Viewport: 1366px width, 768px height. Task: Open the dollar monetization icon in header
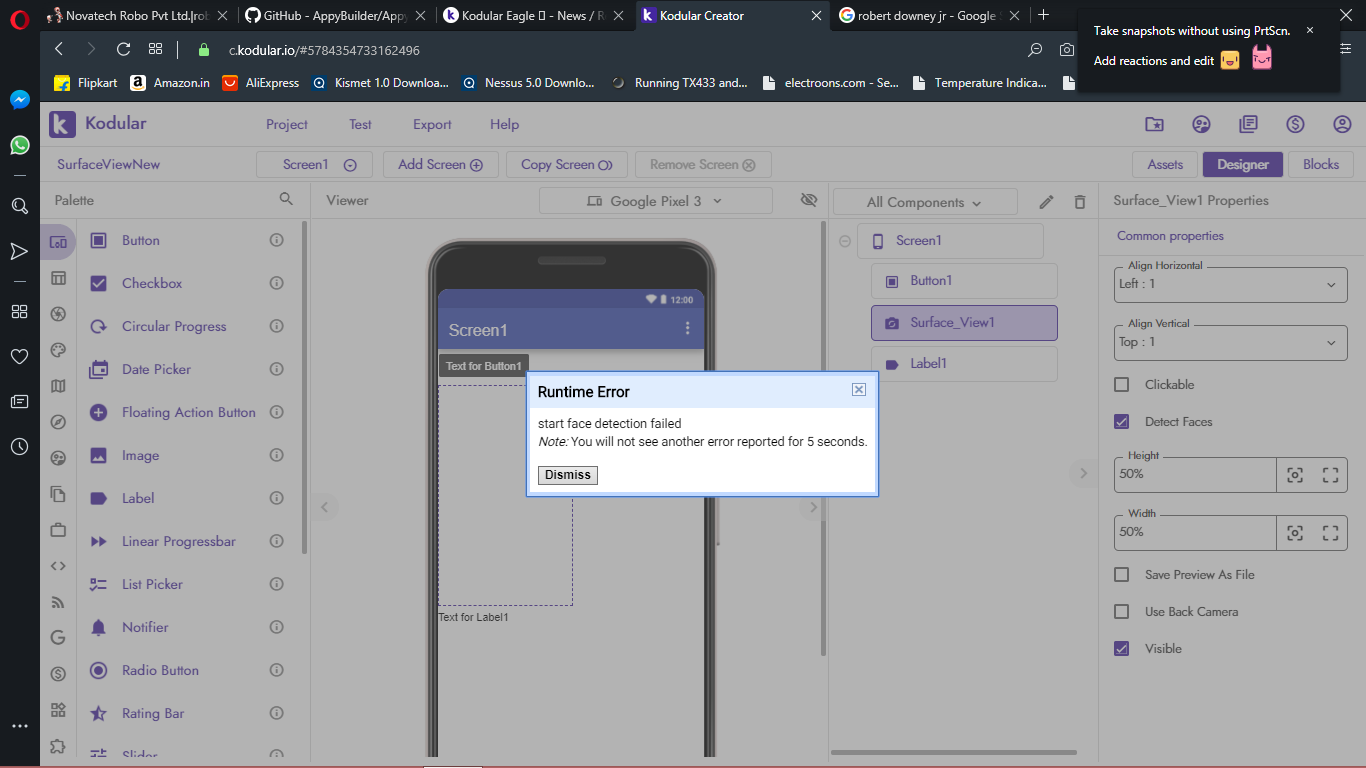[1295, 124]
